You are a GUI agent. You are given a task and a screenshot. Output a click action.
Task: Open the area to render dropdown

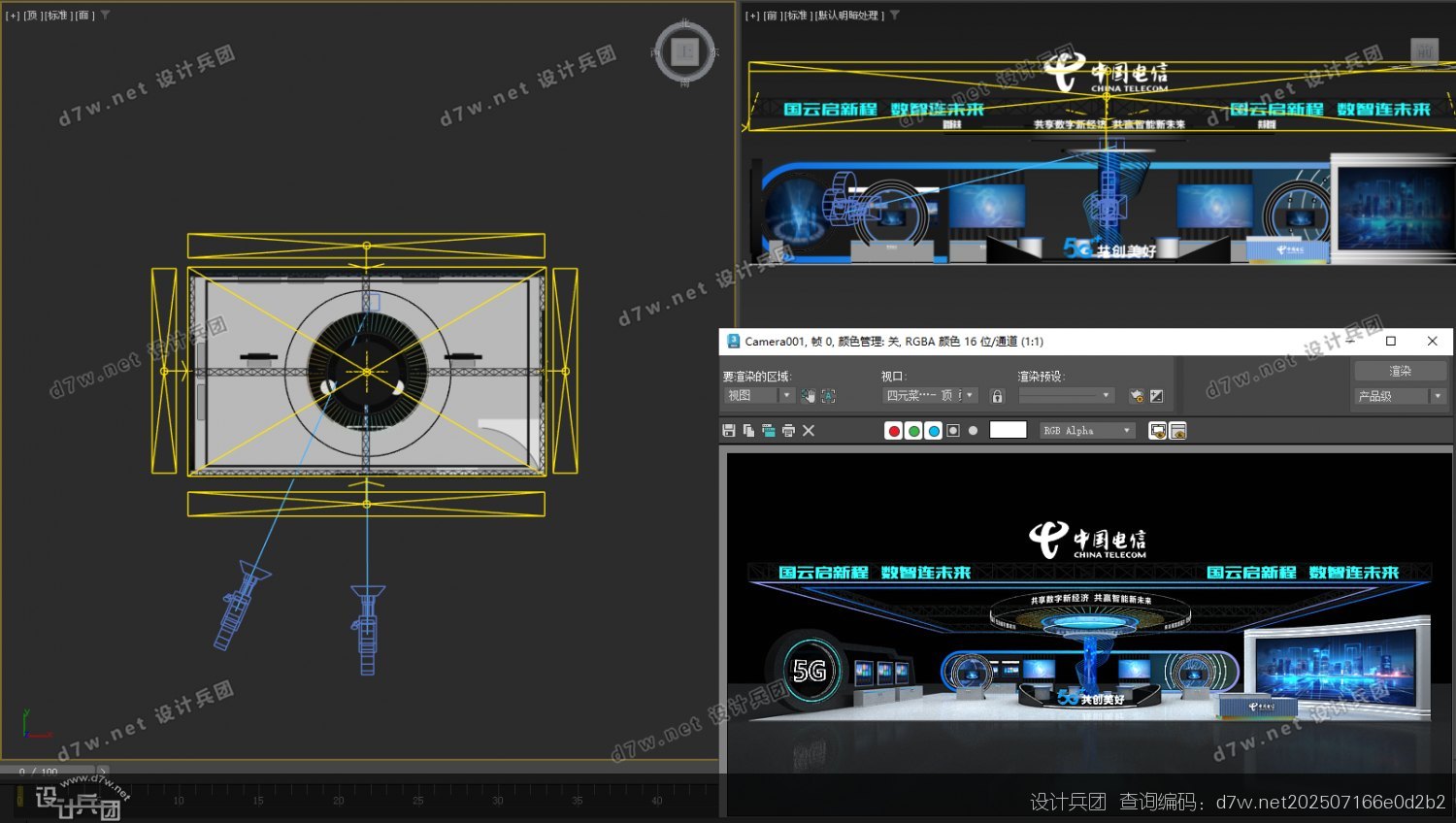coord(759,396)
